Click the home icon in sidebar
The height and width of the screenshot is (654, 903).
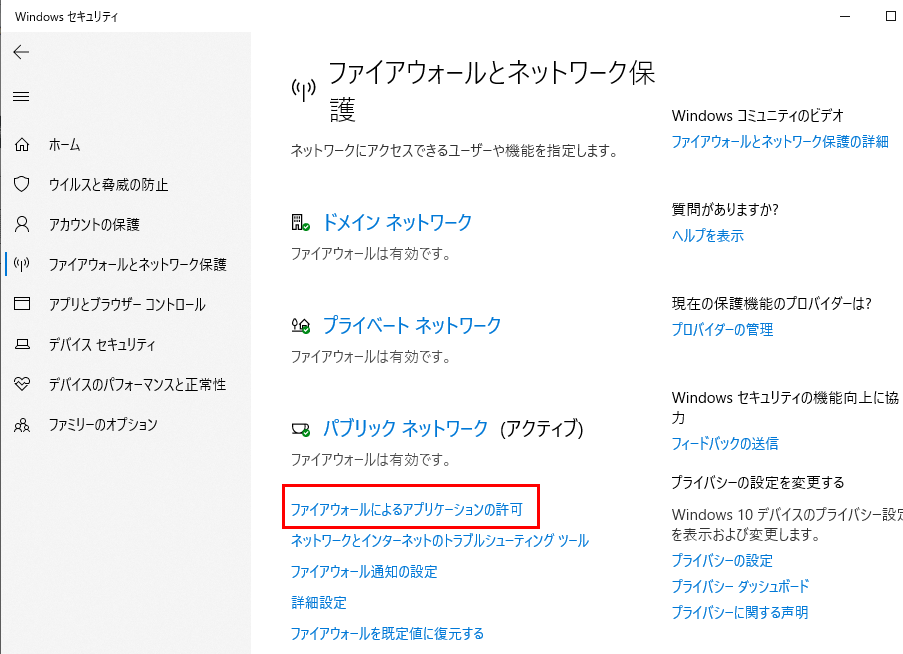(x=22, y=145)
